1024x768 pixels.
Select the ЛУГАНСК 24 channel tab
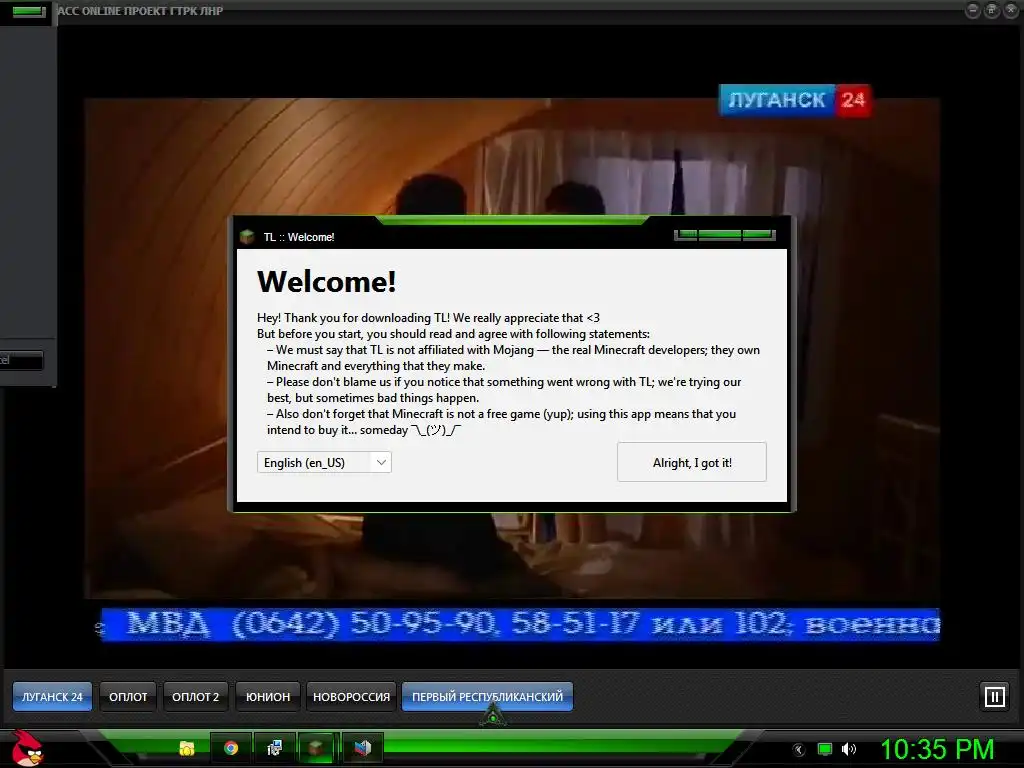[52, 697]
